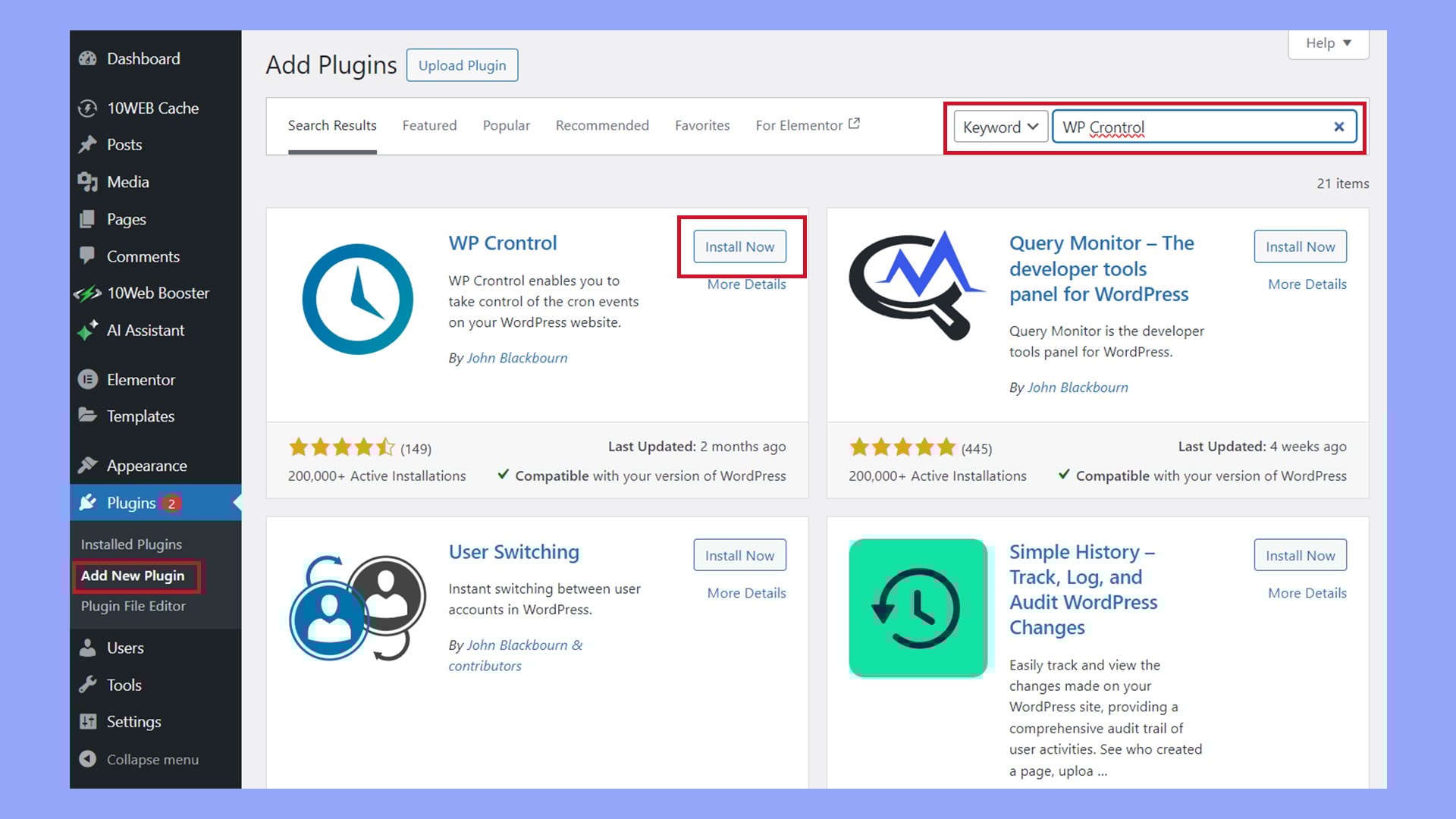
Task: Click the WP Crontrol search input field
Action: [1191, 127]
